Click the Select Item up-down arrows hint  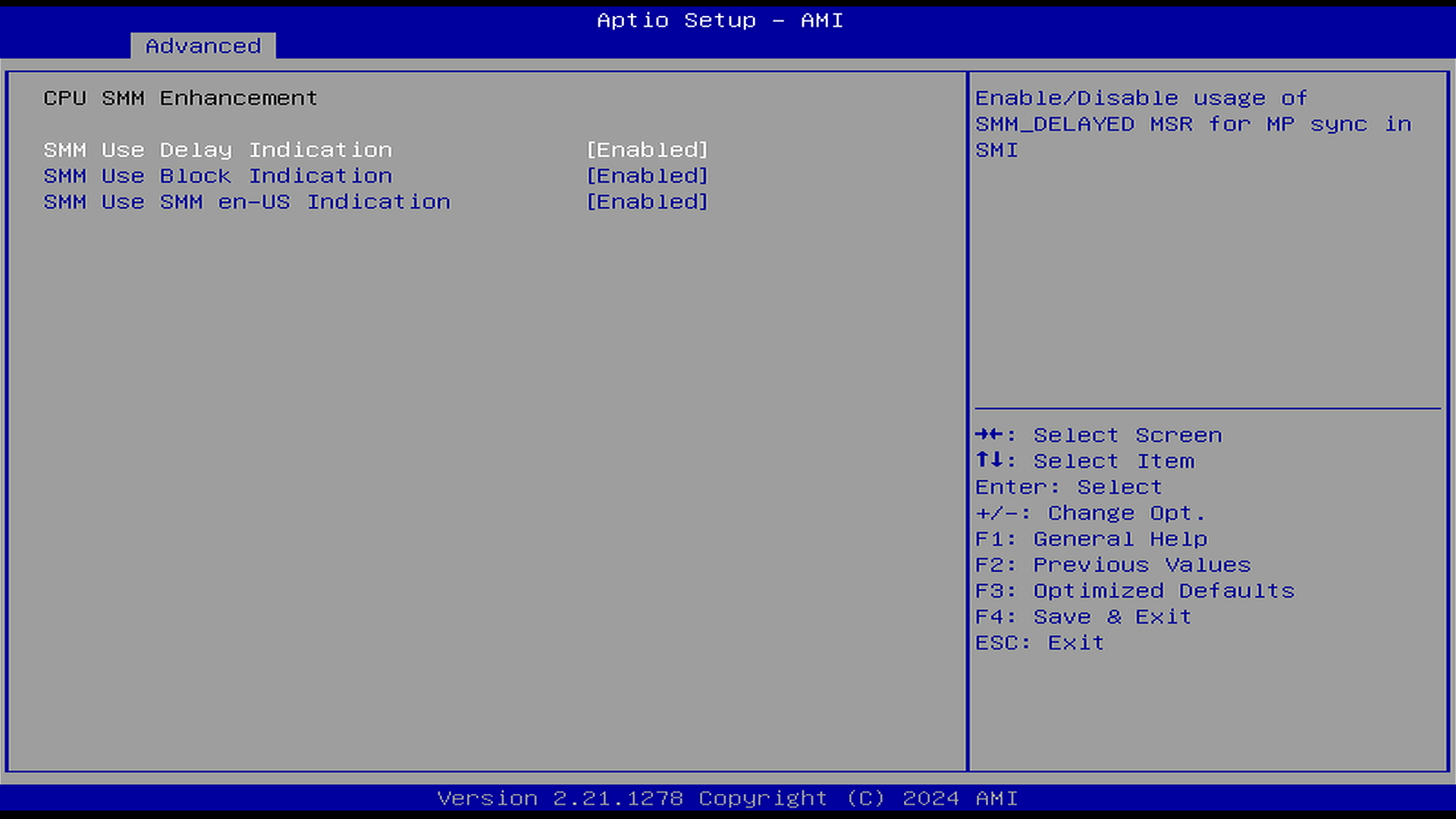coord(1084,461)
